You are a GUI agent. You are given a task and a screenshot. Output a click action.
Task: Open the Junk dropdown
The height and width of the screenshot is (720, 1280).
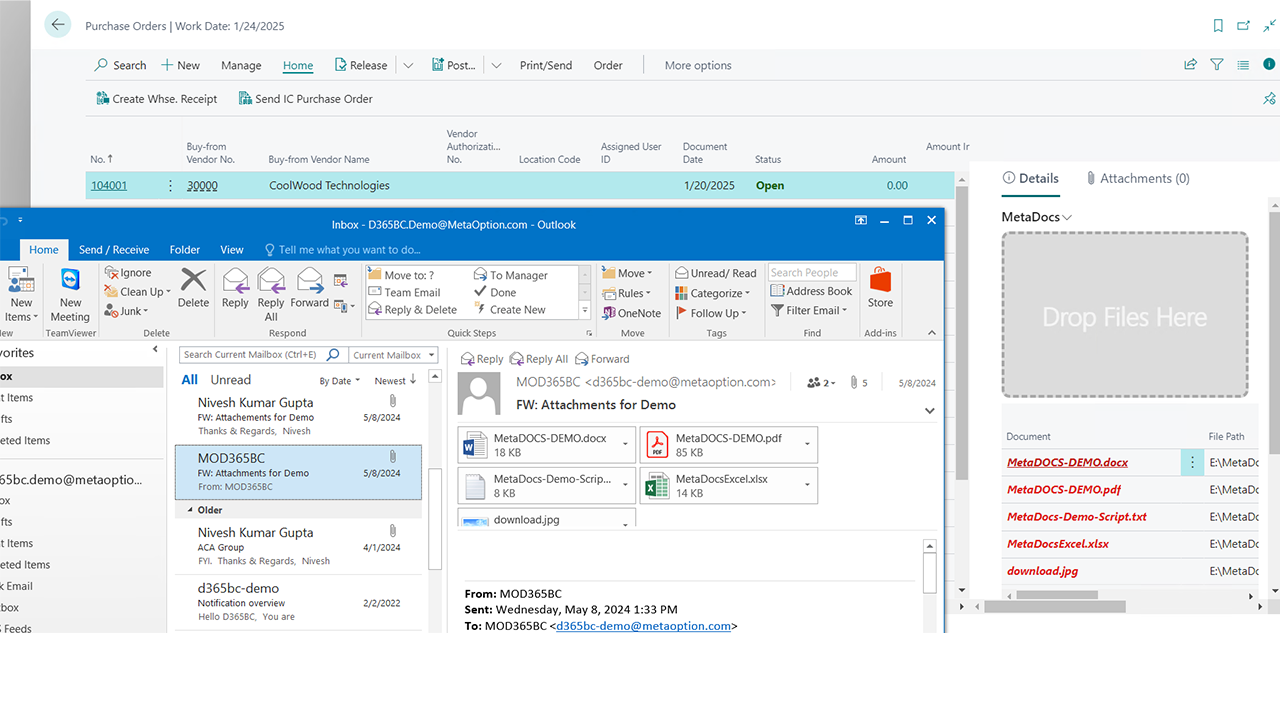click(125, 311)
